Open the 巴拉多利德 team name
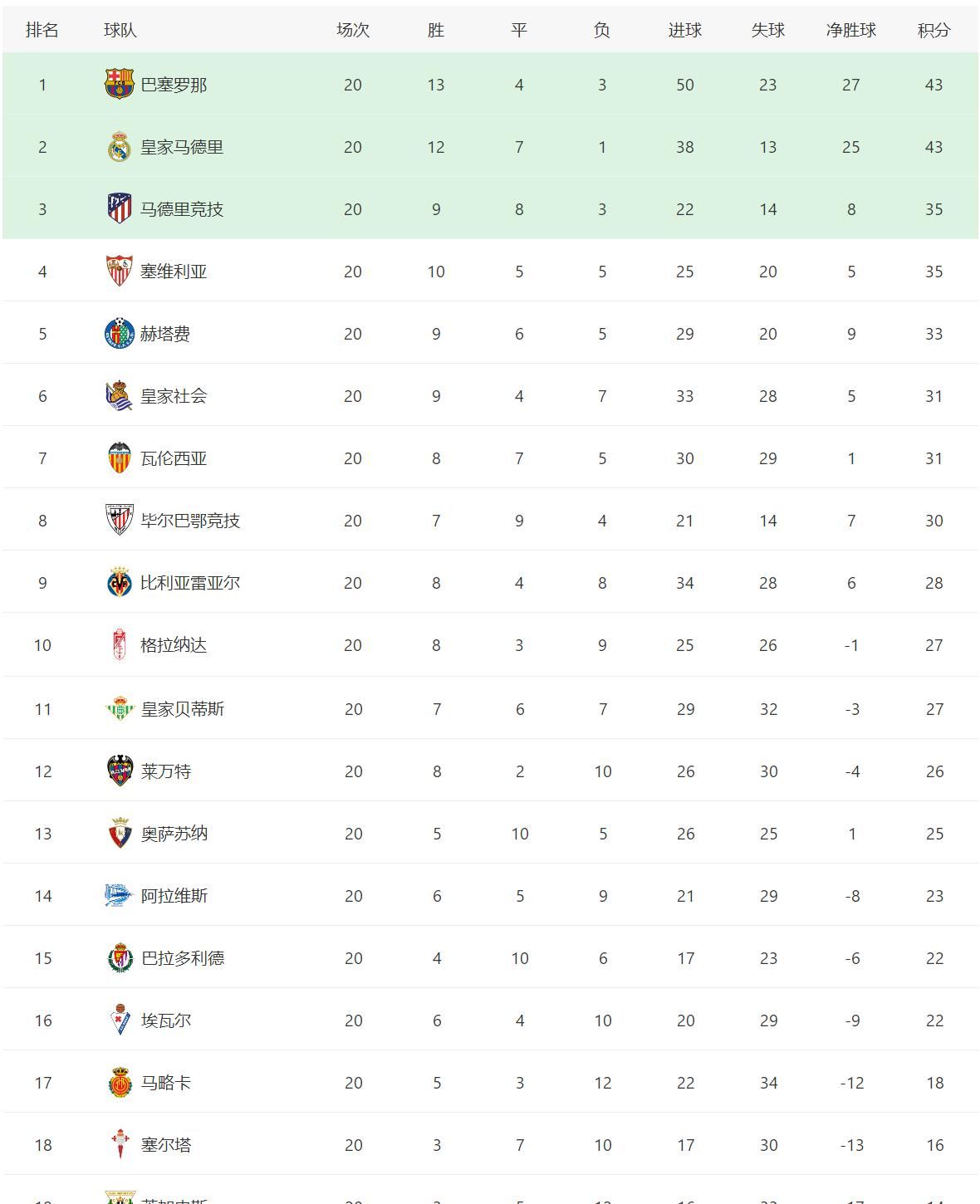Image resolution: width=980 pixels, height=1204 pixels. point(183,958)
